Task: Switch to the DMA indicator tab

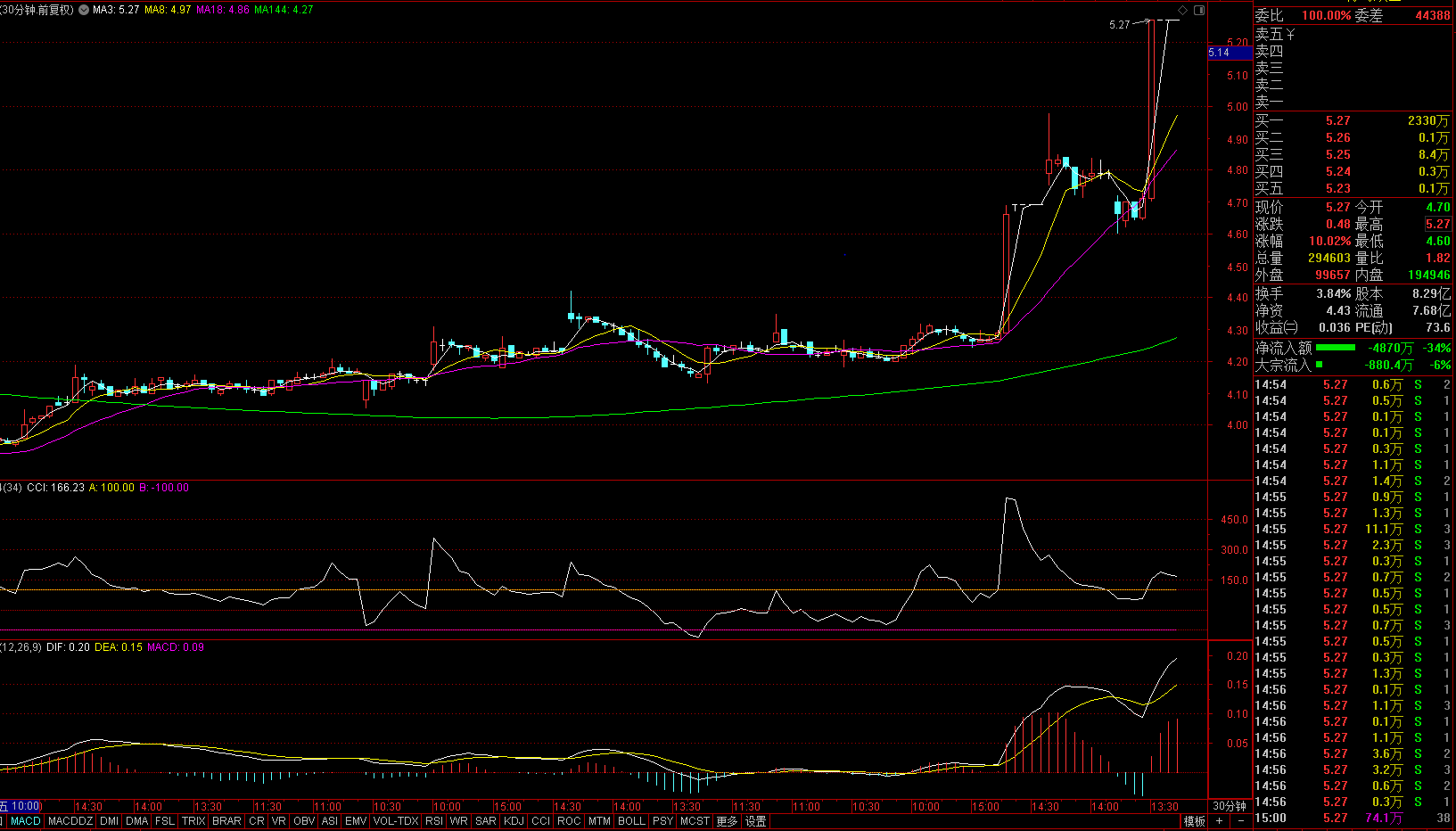Action: pyautogui.click(x=136, y=821)
